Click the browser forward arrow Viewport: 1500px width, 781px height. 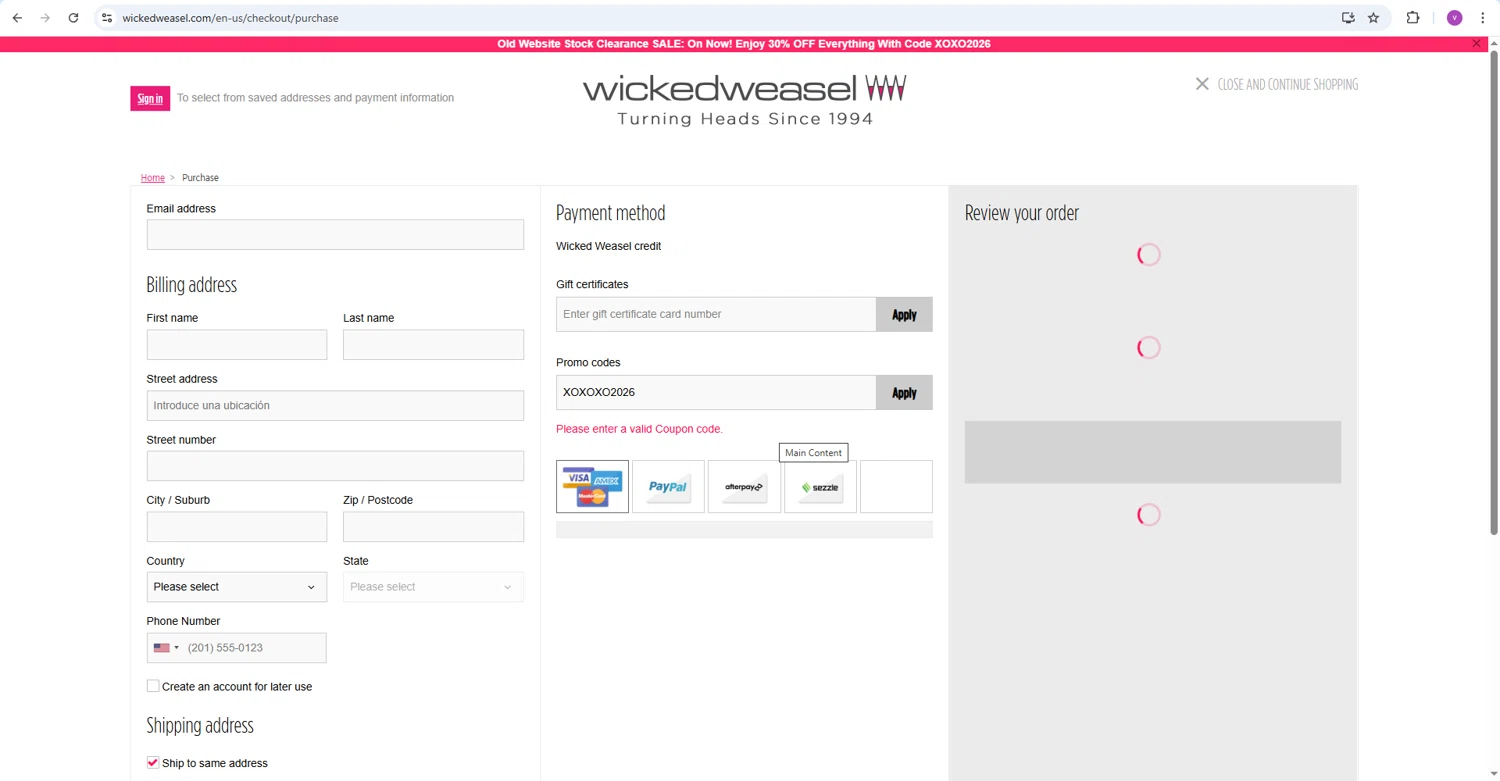[x=45, y=18]
